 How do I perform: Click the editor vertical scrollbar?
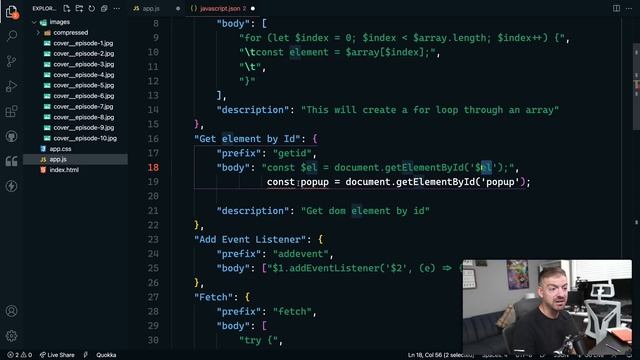pyautogui.click(x=636, y=86)
